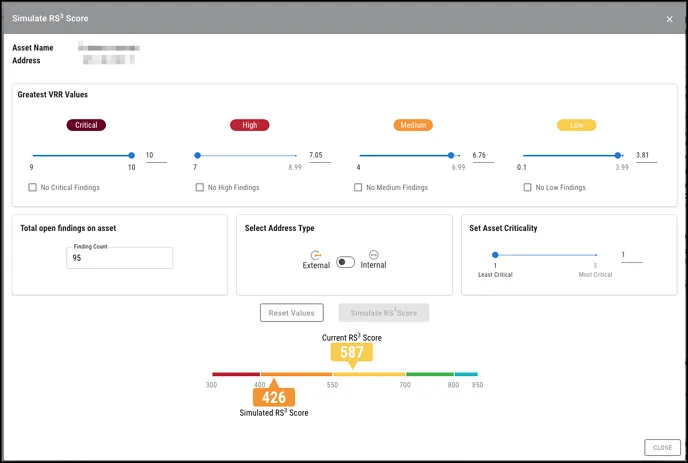Viewport: 688px width, 463px height.
Task: Click the Medium severity badge
Action: [413, 125]
